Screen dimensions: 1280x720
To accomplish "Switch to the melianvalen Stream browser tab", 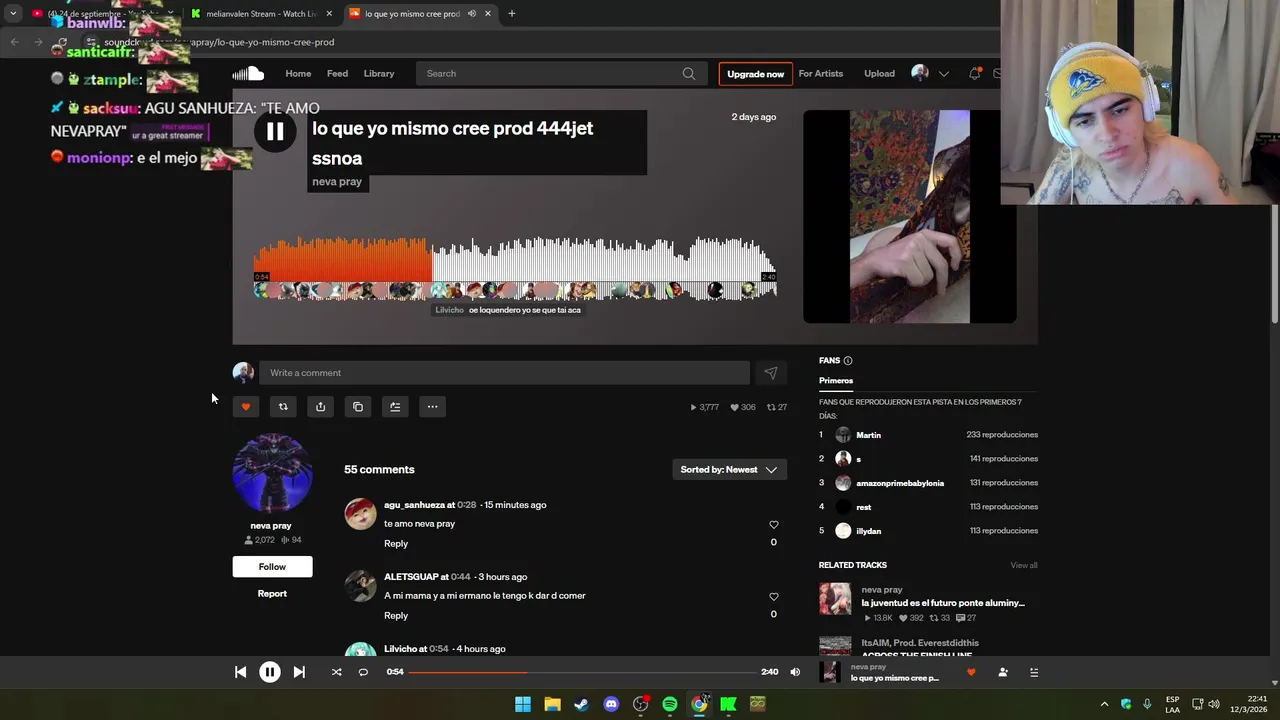I will [x=261, y=14].
